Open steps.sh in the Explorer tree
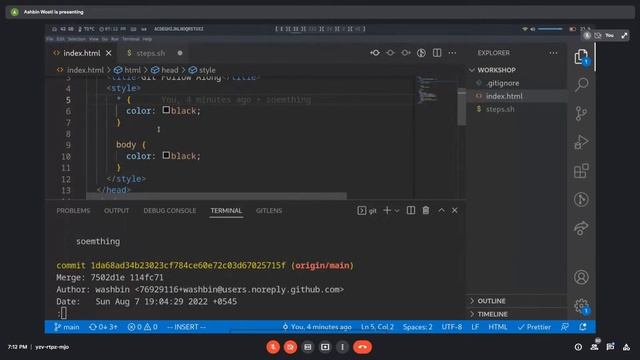Viewport: 640px width, 360px height. tap(500, 109)
